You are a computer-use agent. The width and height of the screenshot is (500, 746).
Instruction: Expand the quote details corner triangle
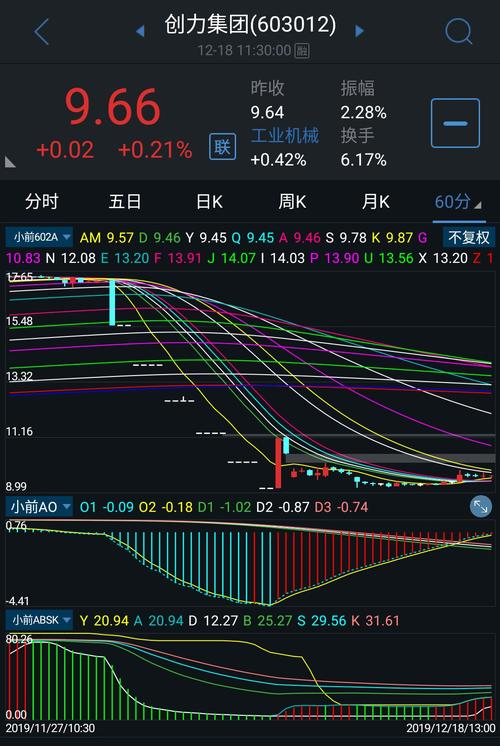point(10,162)
